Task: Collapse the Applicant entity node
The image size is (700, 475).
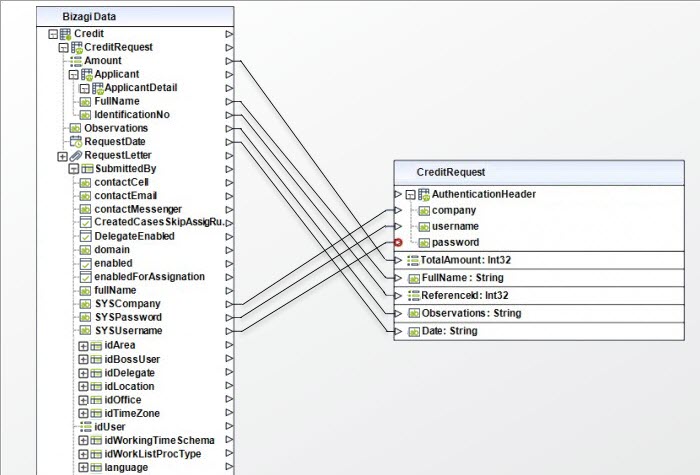Action: (74, 75)
